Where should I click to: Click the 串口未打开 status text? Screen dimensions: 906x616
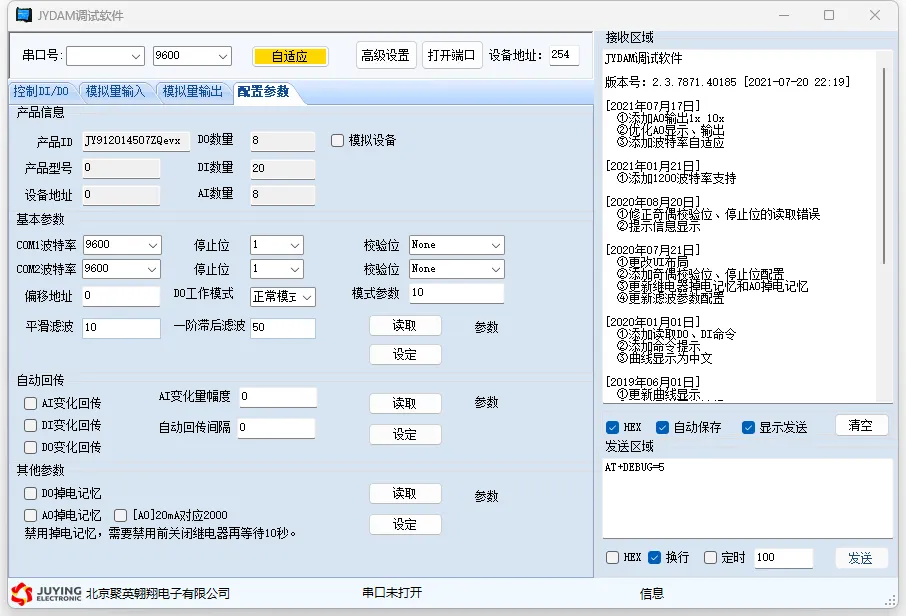coord(392,593)
